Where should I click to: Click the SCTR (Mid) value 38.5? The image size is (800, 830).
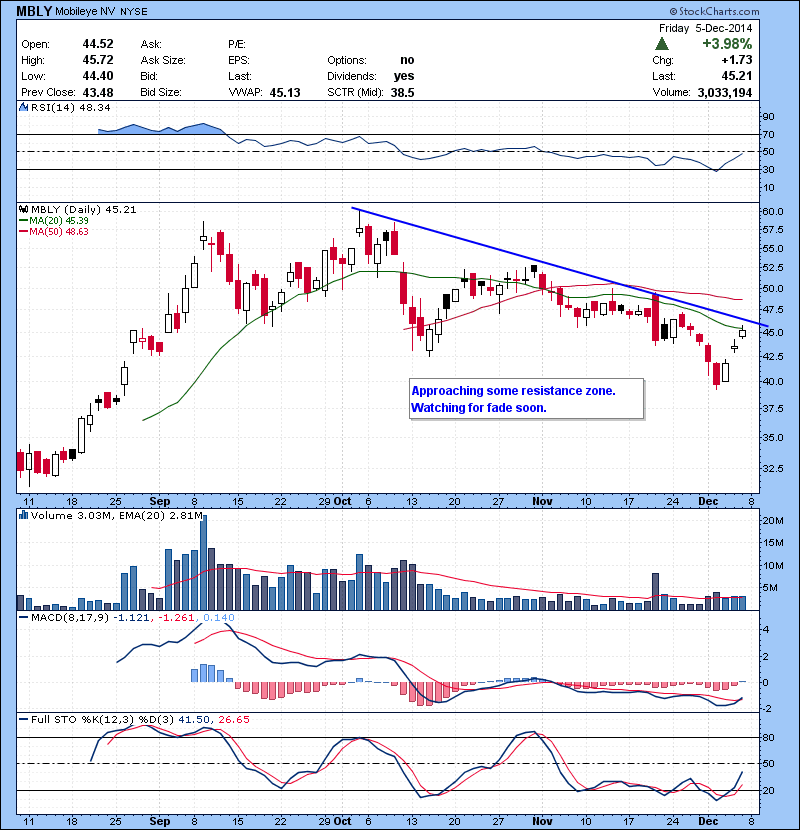point(402,93)
